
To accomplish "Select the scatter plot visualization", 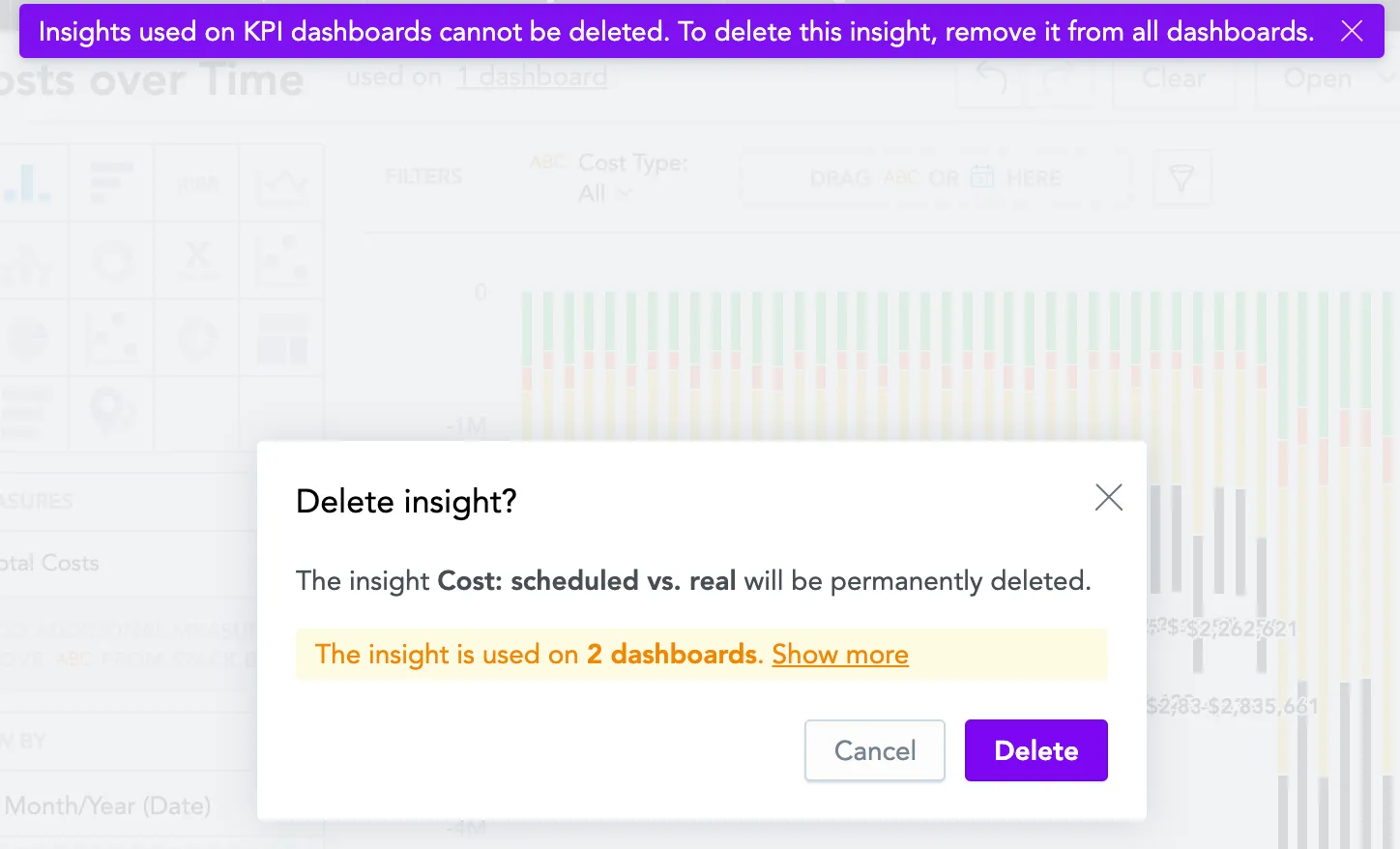I will tap(281, 261).
